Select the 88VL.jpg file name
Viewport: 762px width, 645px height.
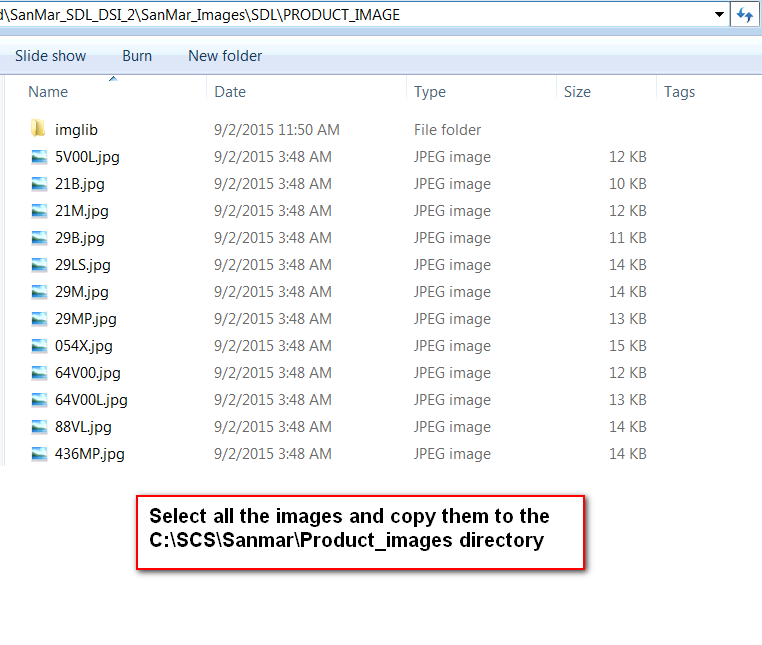pos(83,426)
